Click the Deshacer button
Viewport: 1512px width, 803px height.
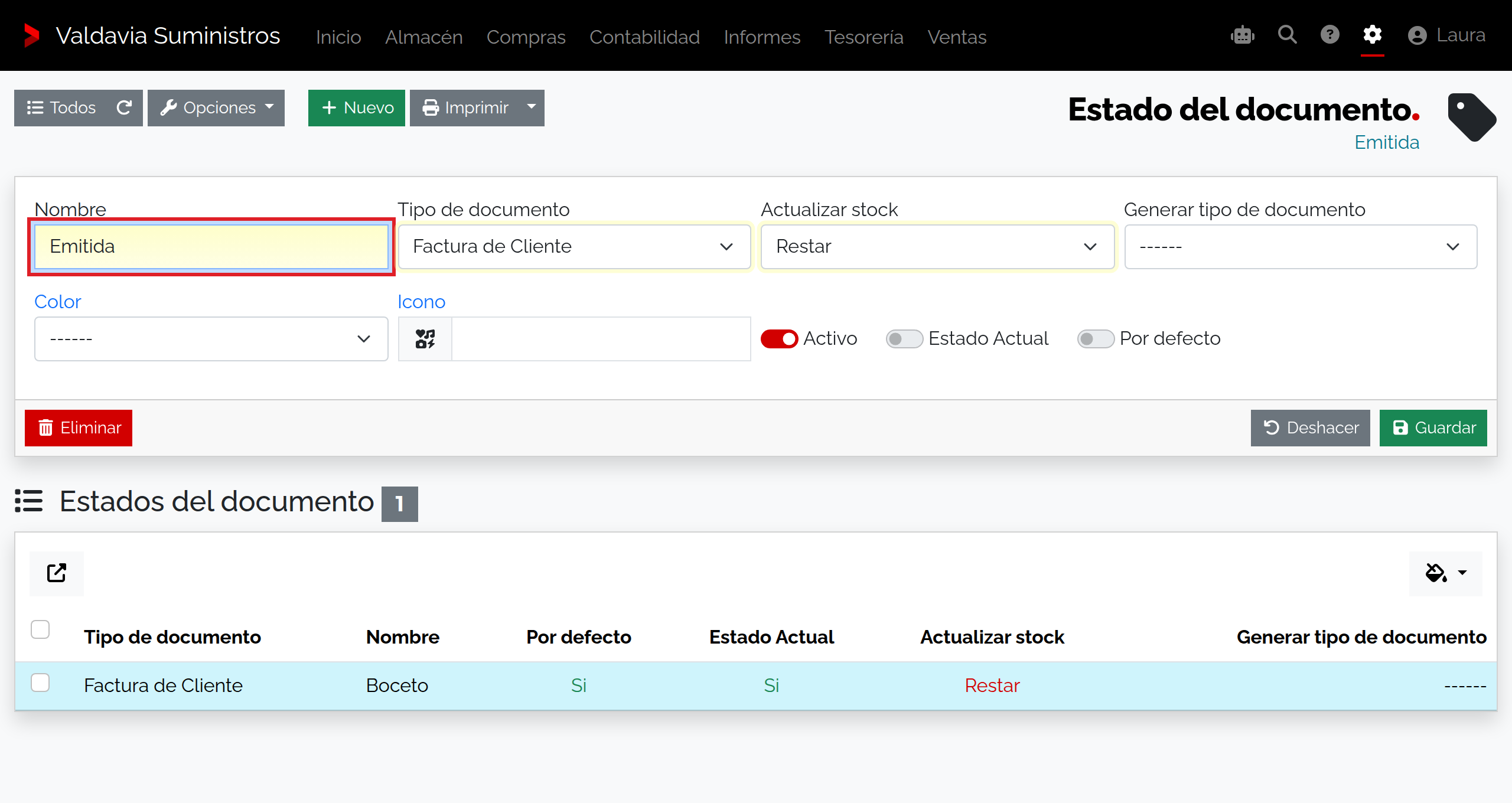tap(1310, 427)
